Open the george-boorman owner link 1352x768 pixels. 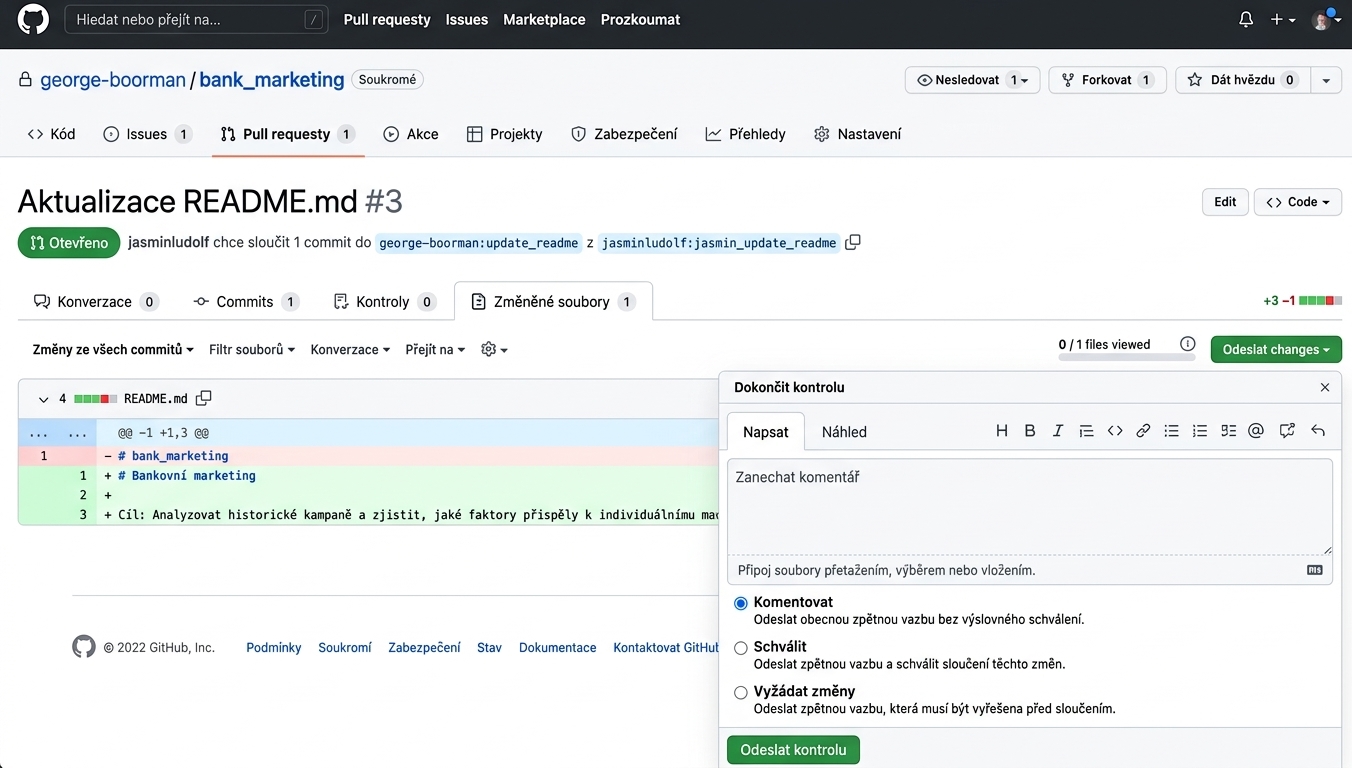113,80
